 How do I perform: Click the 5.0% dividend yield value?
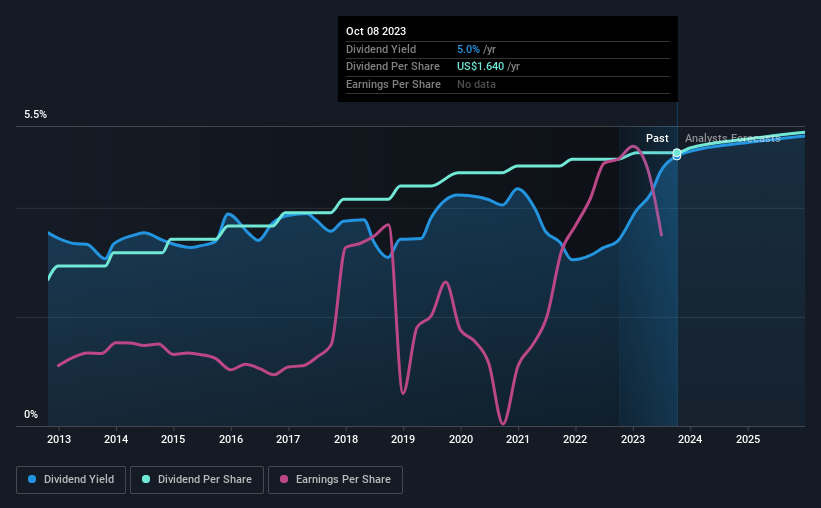[x=468, y=49]
